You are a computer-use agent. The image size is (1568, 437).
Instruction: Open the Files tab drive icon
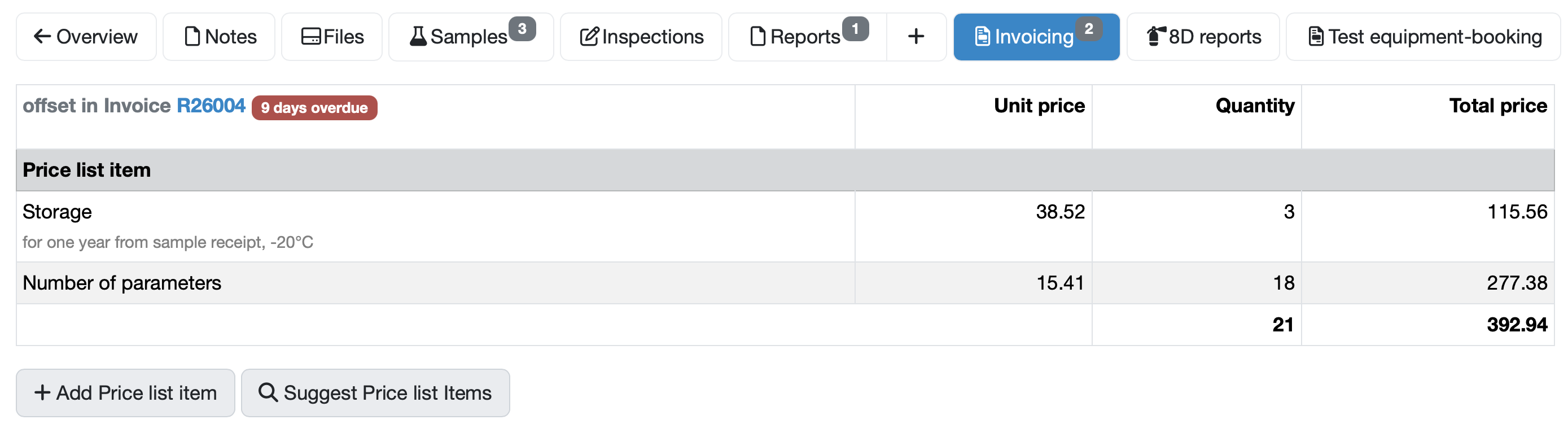tap(310, 37)
